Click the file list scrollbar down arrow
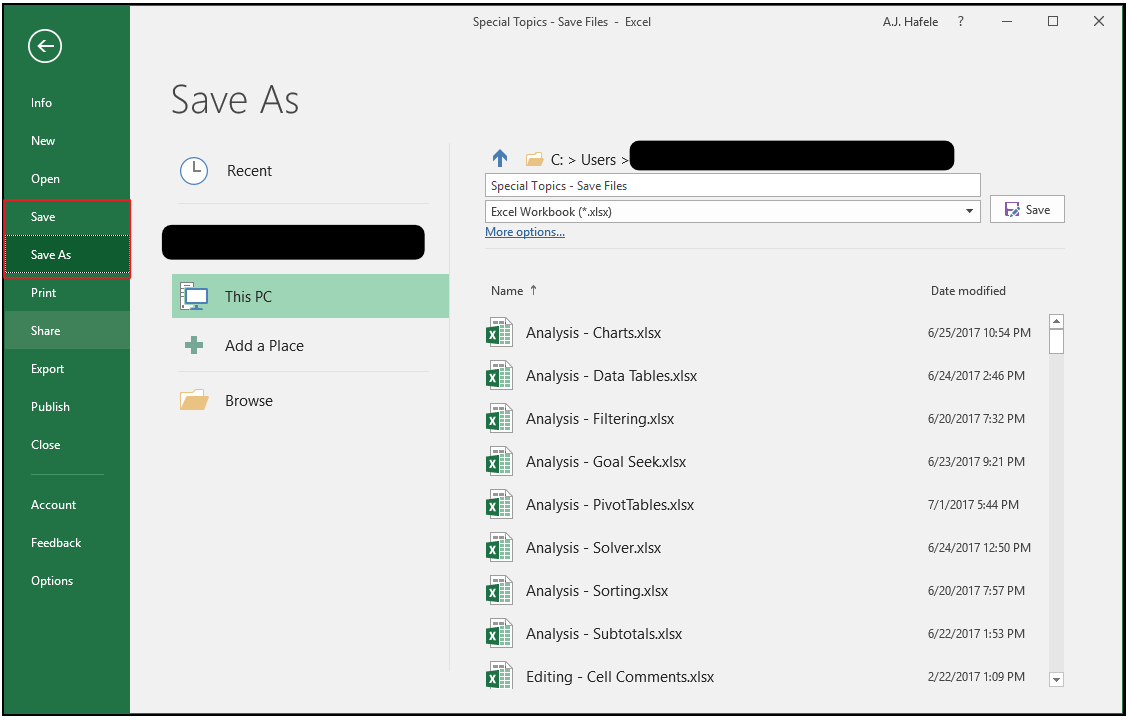Image resolution: width=1131 pixels, height=720 pixels. point(1057,679)
